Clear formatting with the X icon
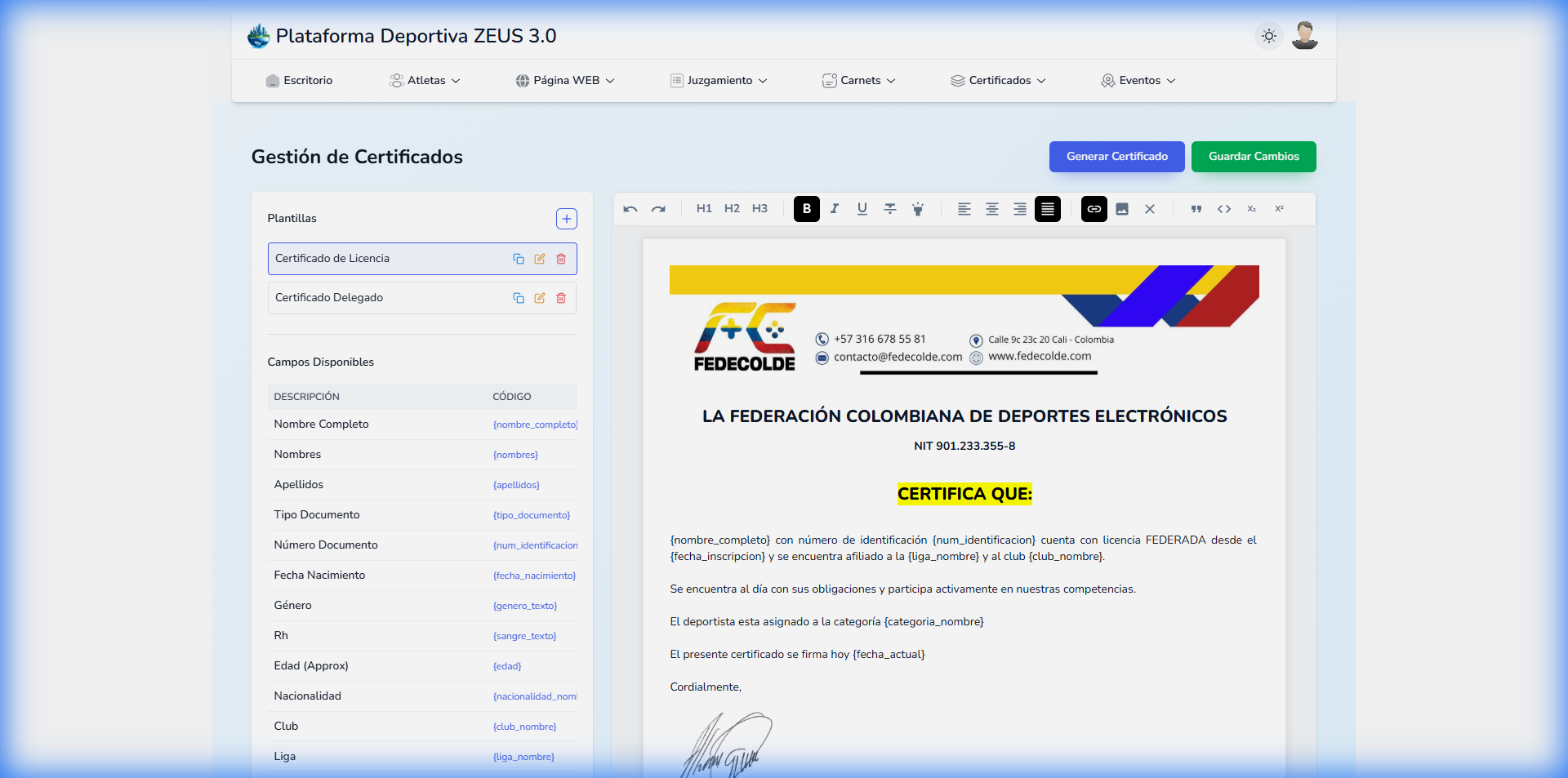 pyautogui.click(x=1150, y=209)
